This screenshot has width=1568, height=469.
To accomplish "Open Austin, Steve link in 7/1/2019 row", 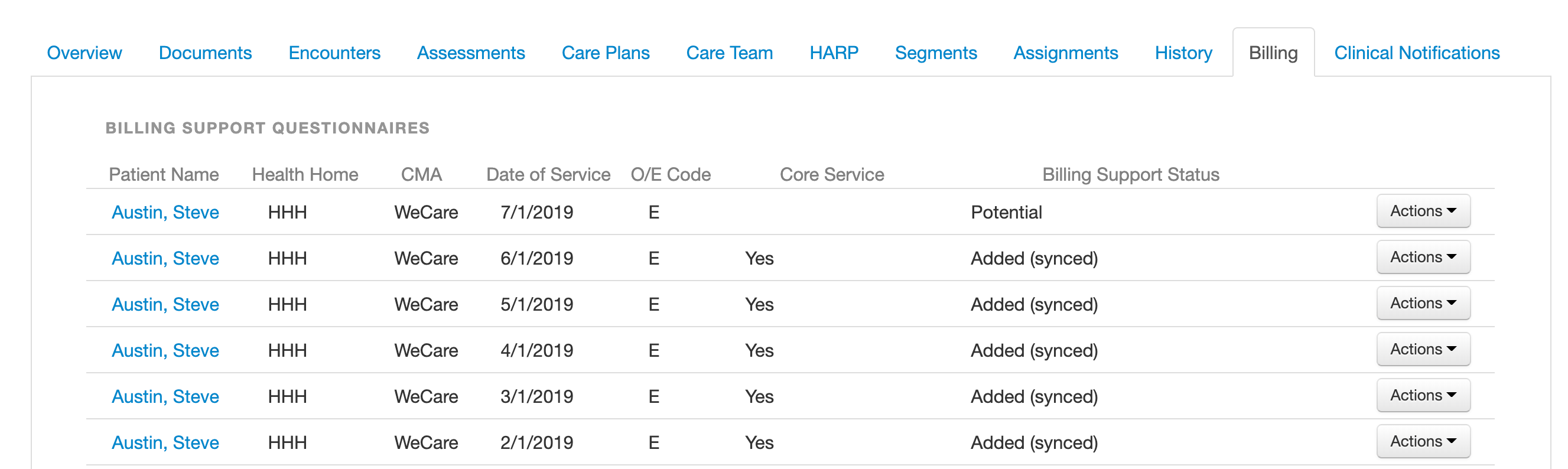I will [165, 212].
